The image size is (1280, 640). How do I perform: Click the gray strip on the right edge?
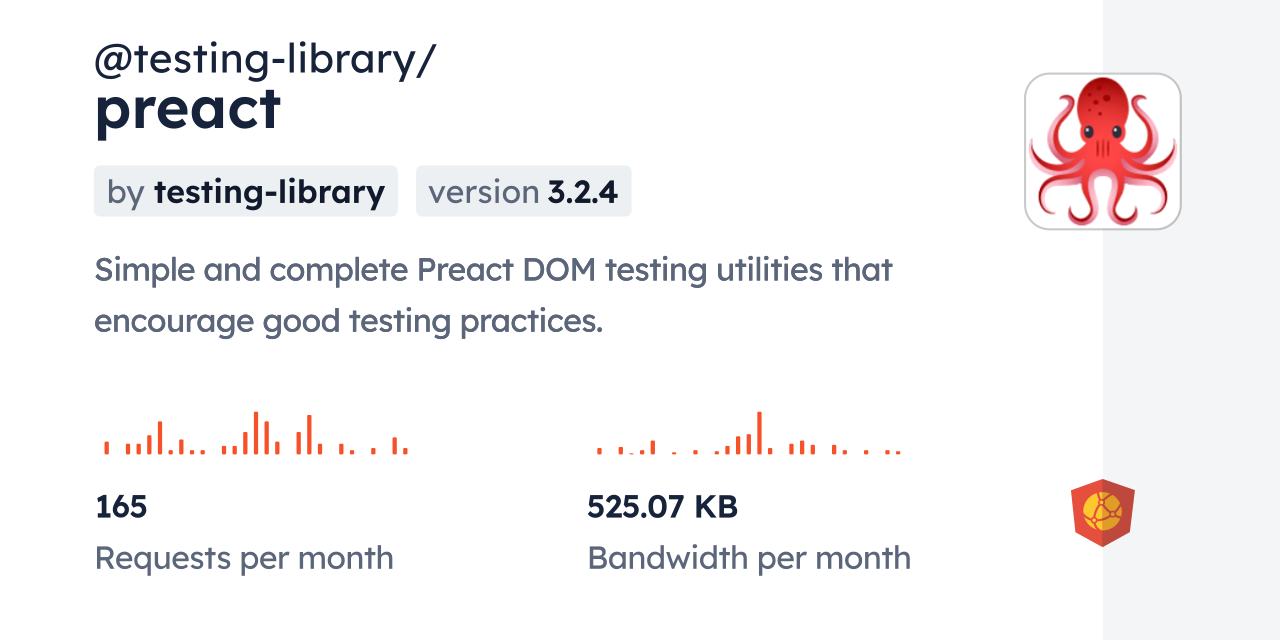click(x=1191, y=320)
